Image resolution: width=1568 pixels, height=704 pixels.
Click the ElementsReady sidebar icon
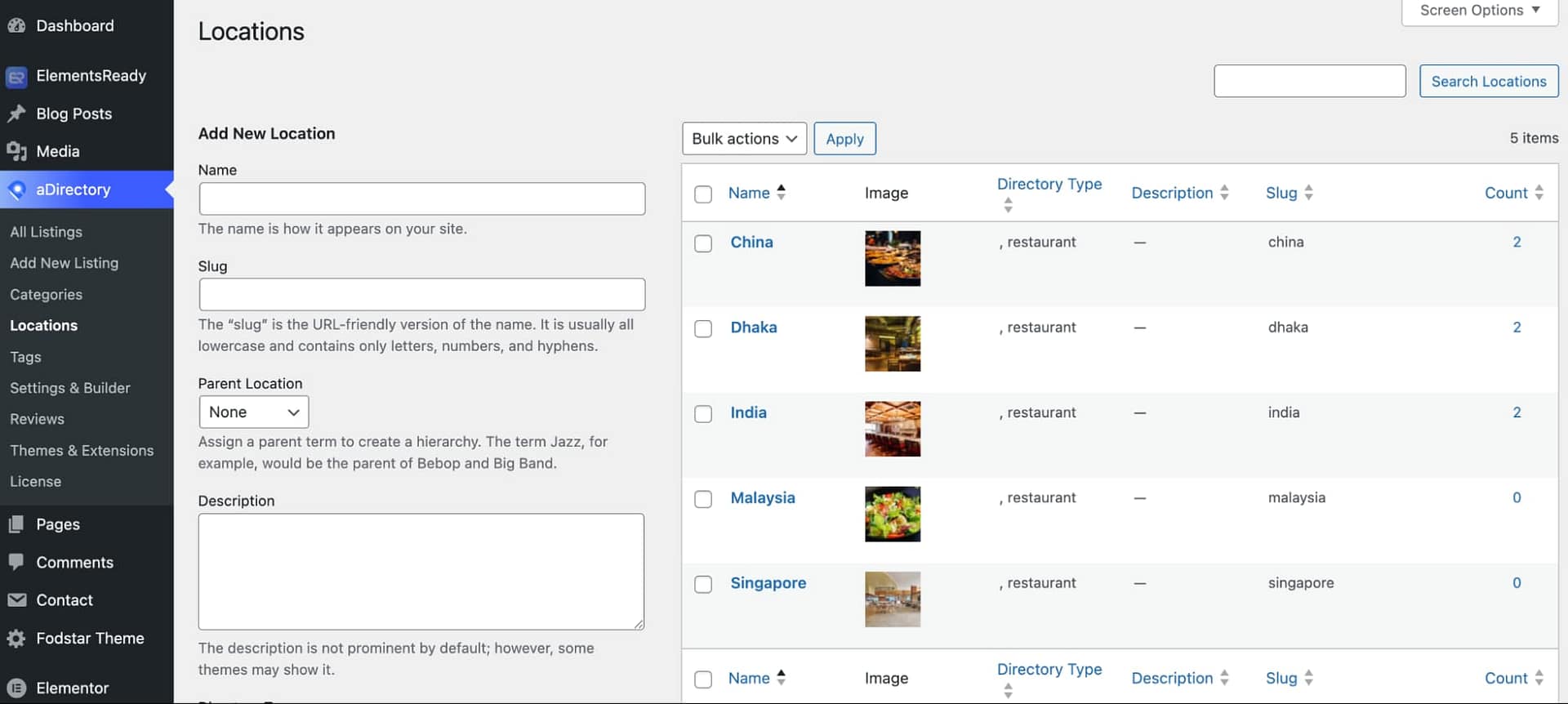point(16,77)
